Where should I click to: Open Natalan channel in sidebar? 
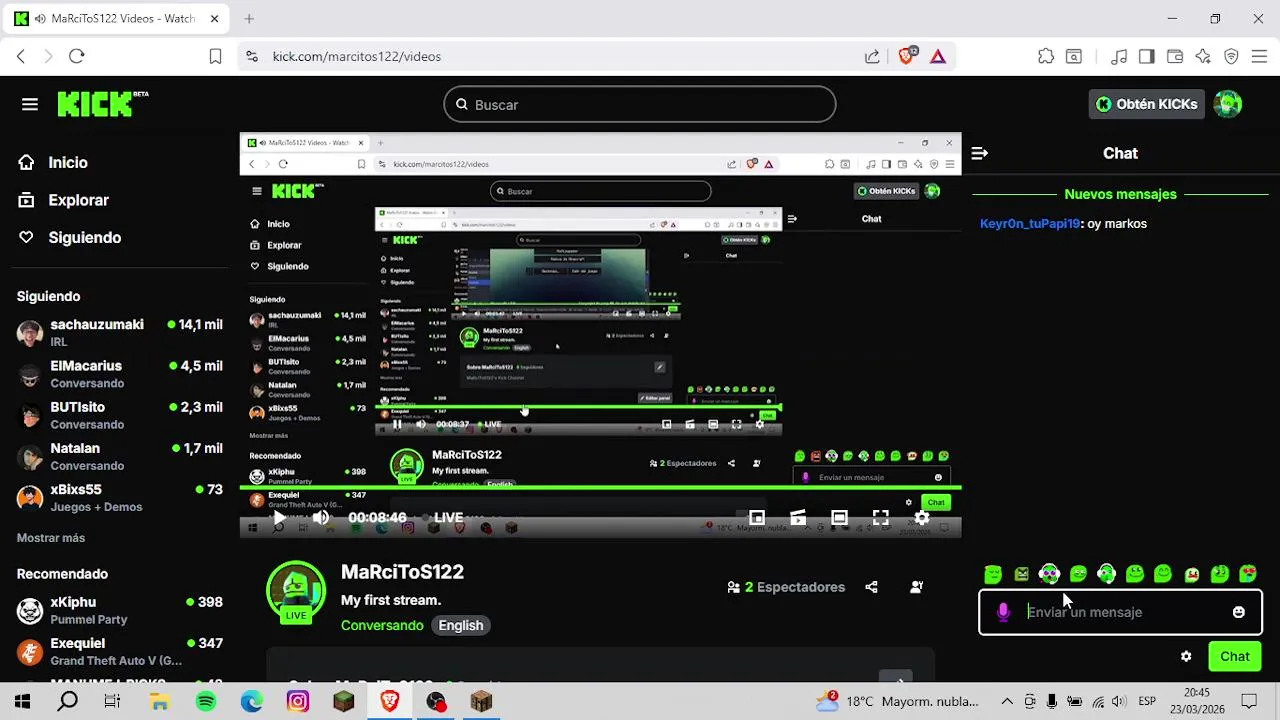(x=120, y=456)
